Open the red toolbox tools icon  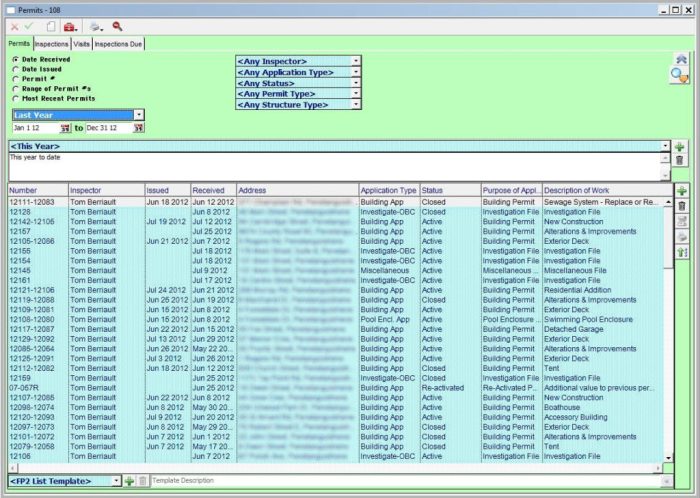(x=70, y=27)
